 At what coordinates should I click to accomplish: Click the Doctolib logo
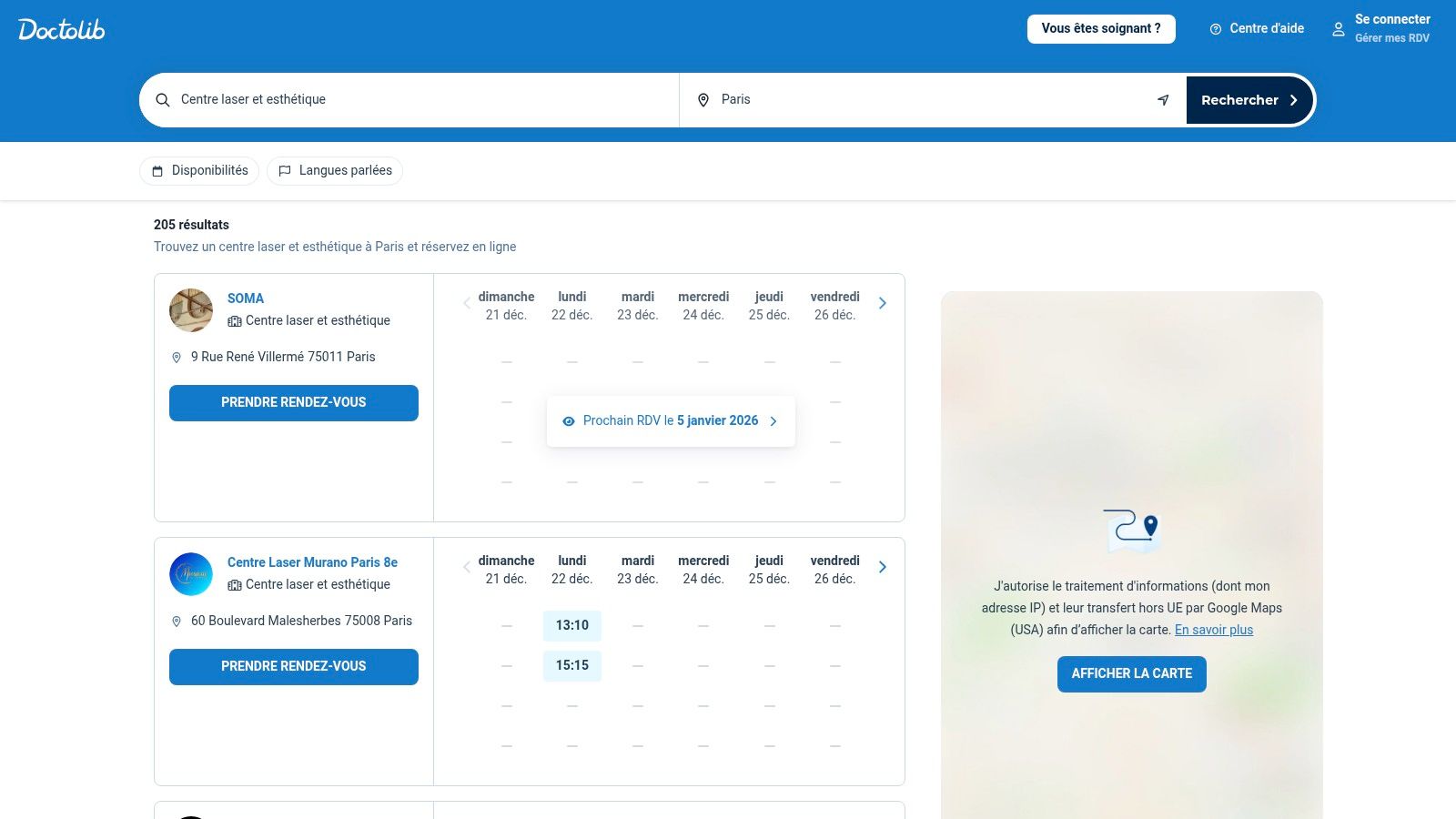(62, 29)
